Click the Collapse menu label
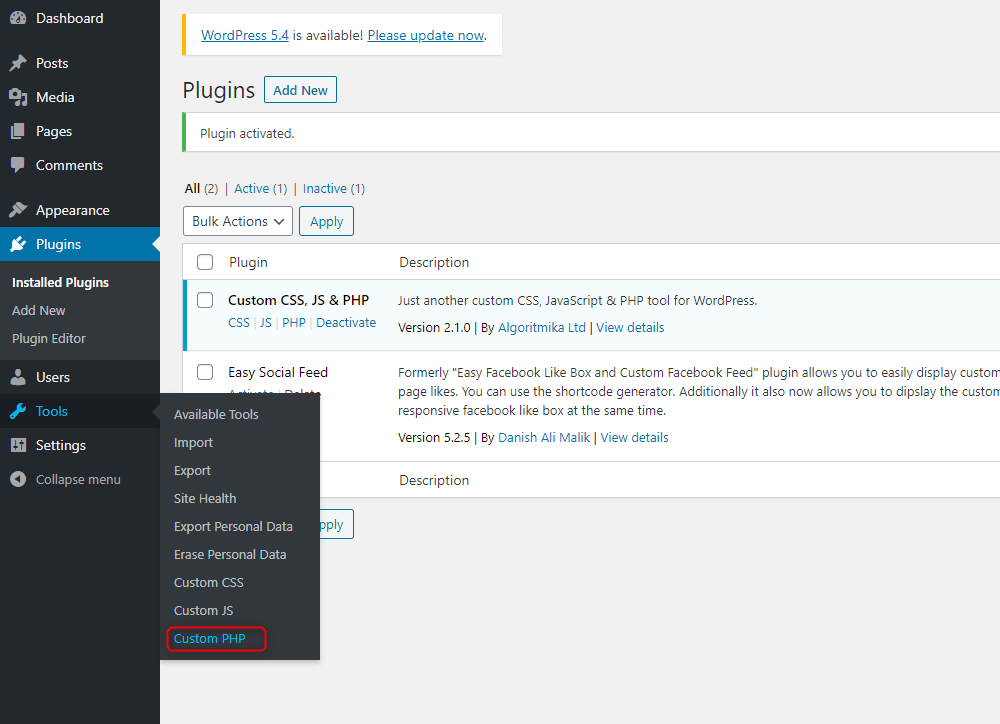 (78, 479)
